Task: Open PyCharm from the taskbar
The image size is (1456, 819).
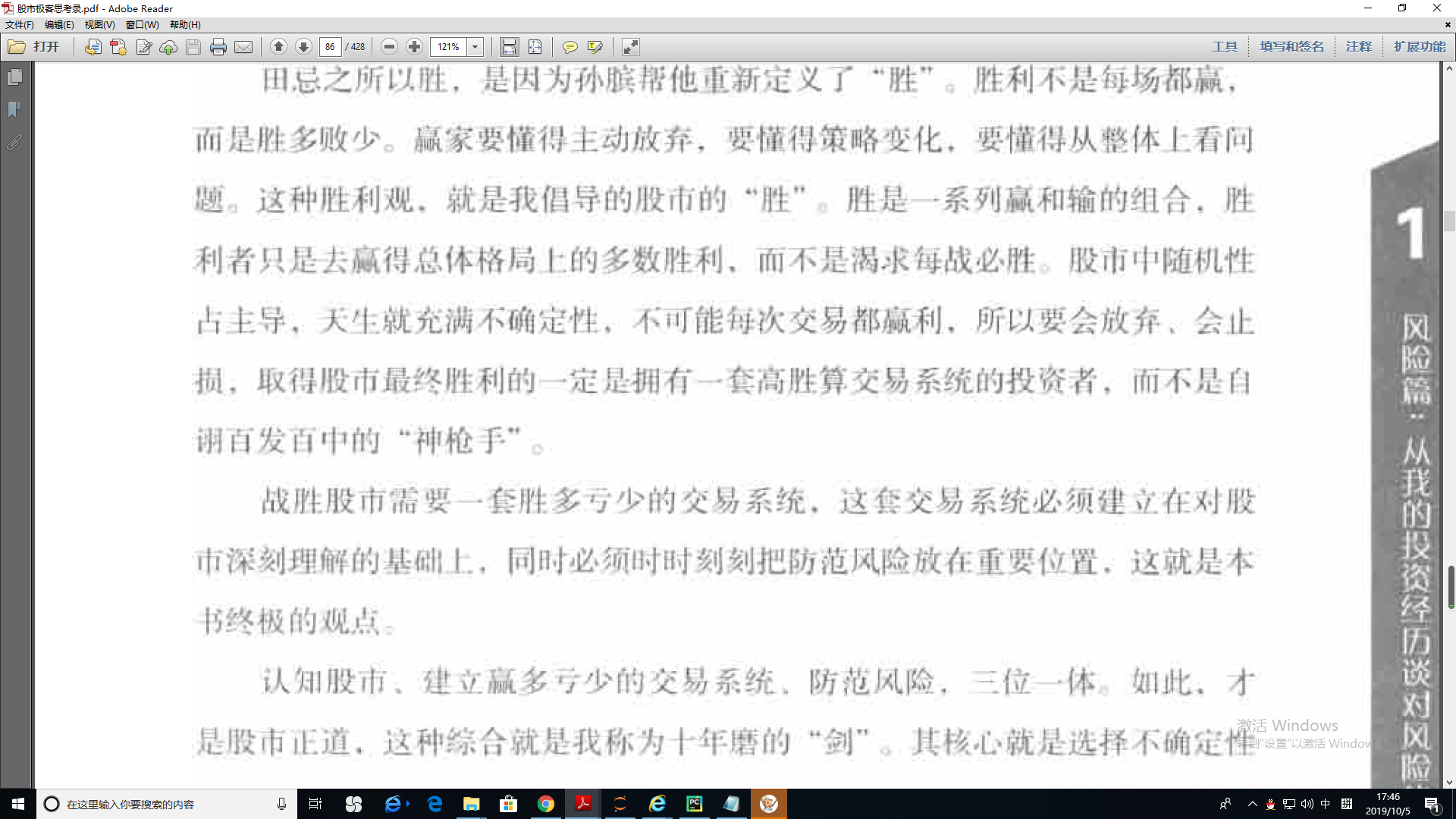Action: 694,804
